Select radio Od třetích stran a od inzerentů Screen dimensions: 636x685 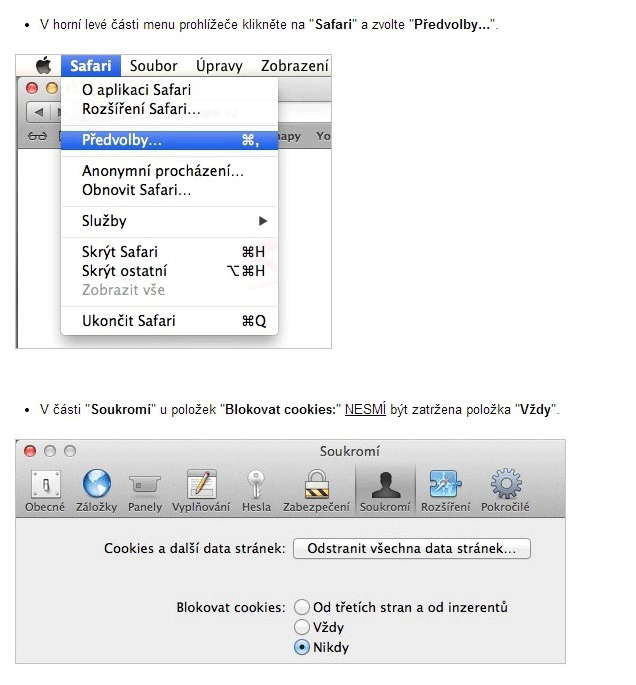(x=301, y=607)
